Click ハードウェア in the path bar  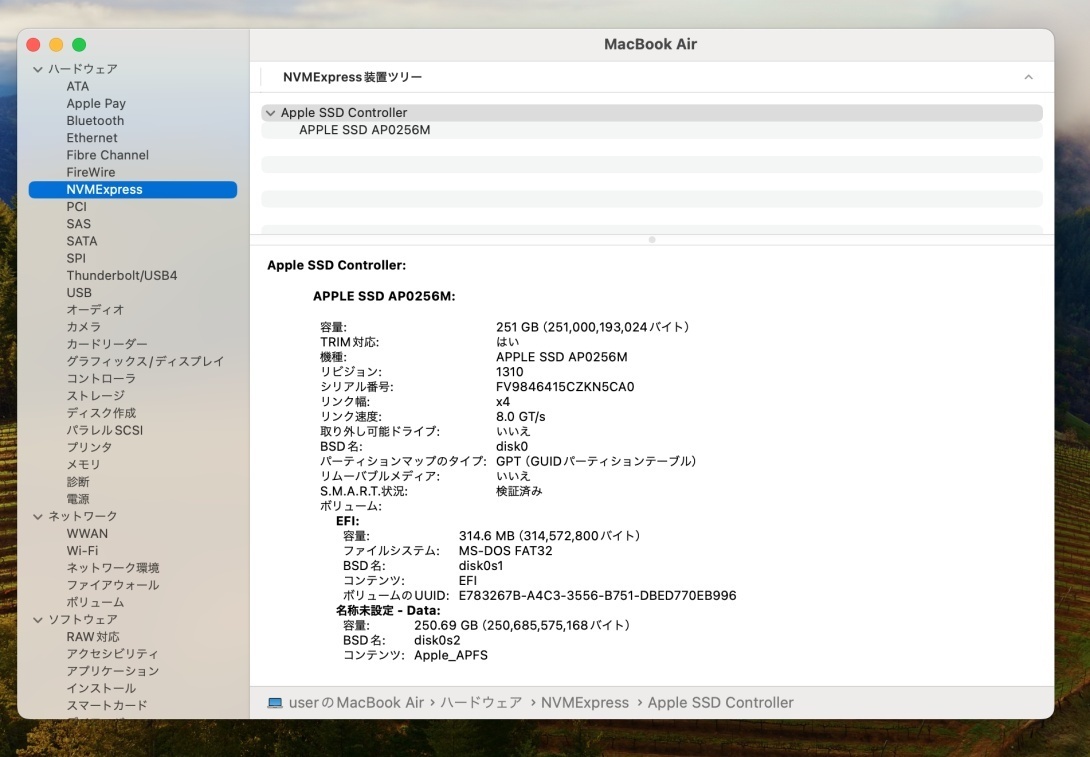[x=481, y=703]
